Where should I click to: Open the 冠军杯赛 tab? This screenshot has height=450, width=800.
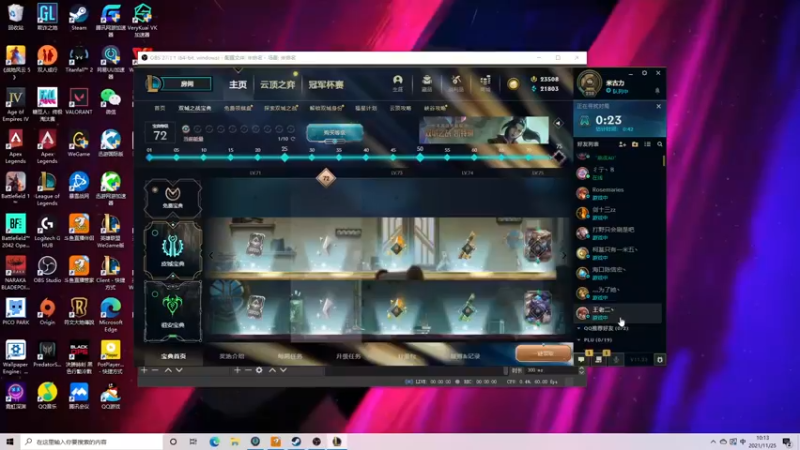[x=326, y=85]
